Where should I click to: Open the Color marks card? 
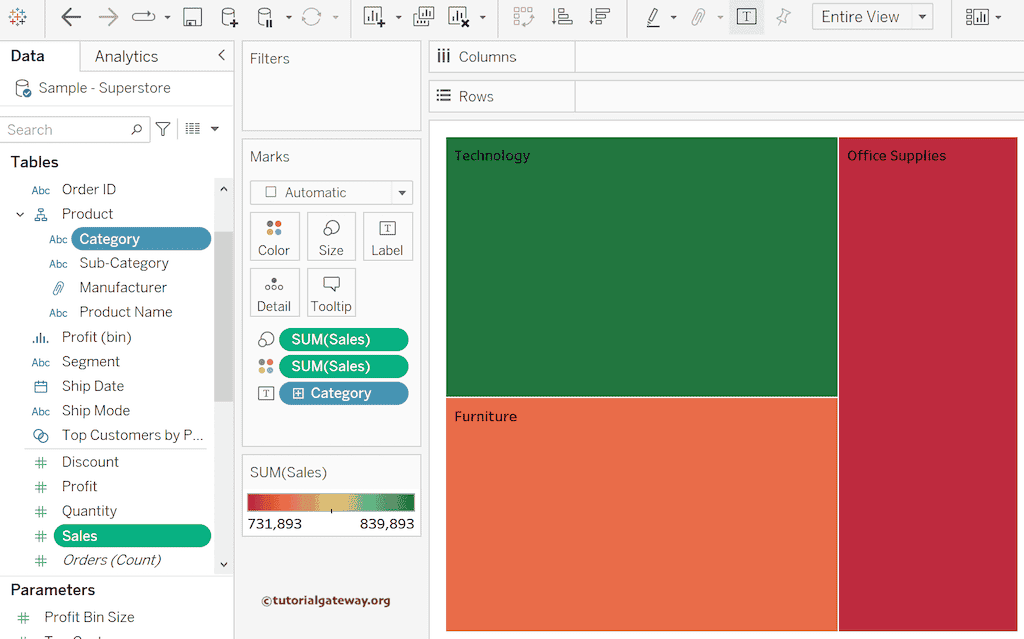[274, 237]
